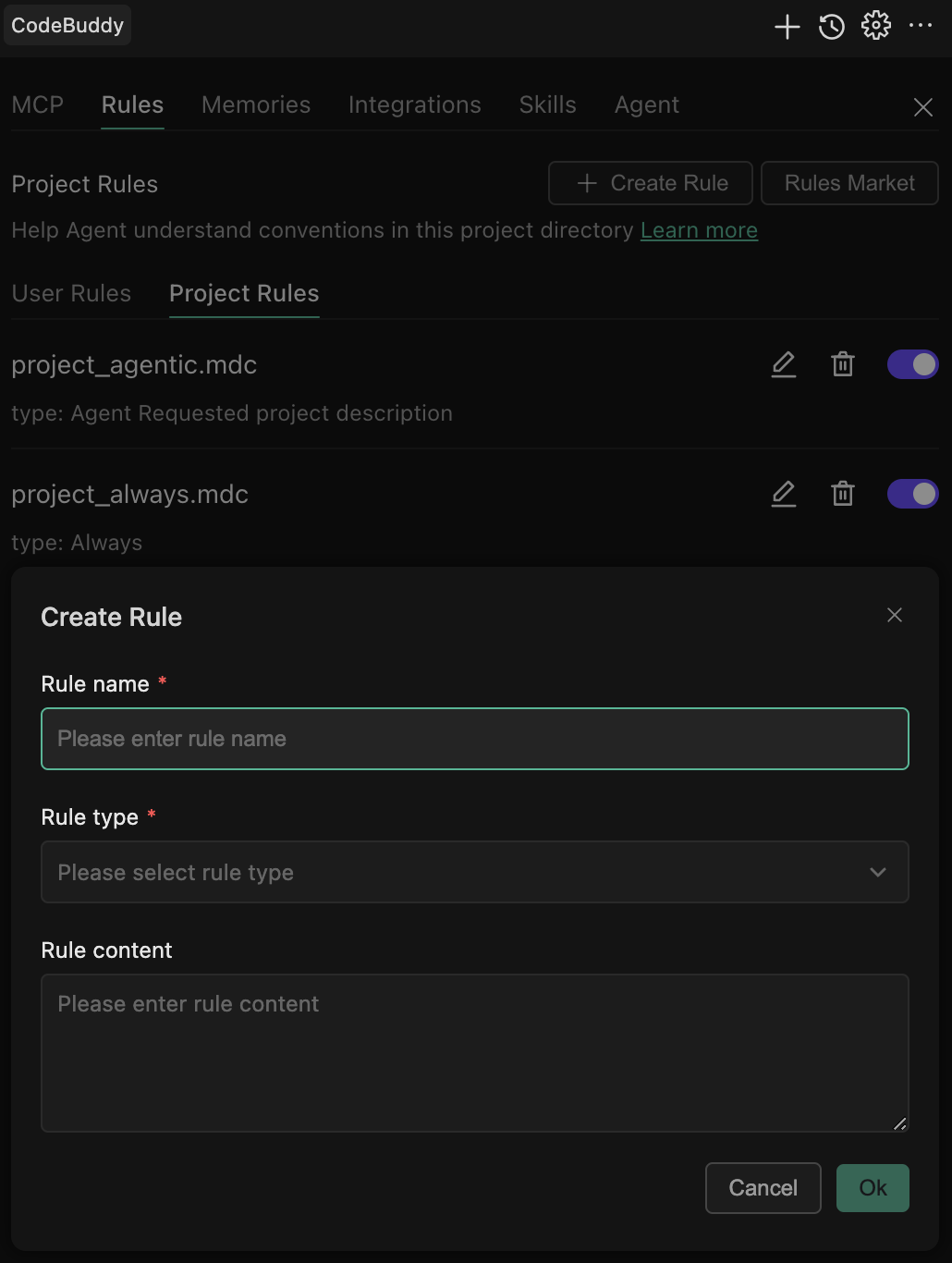Edit project_always.mdc with pencil icon
Viewport: 952px width, 1263px height.
(784, 494)
